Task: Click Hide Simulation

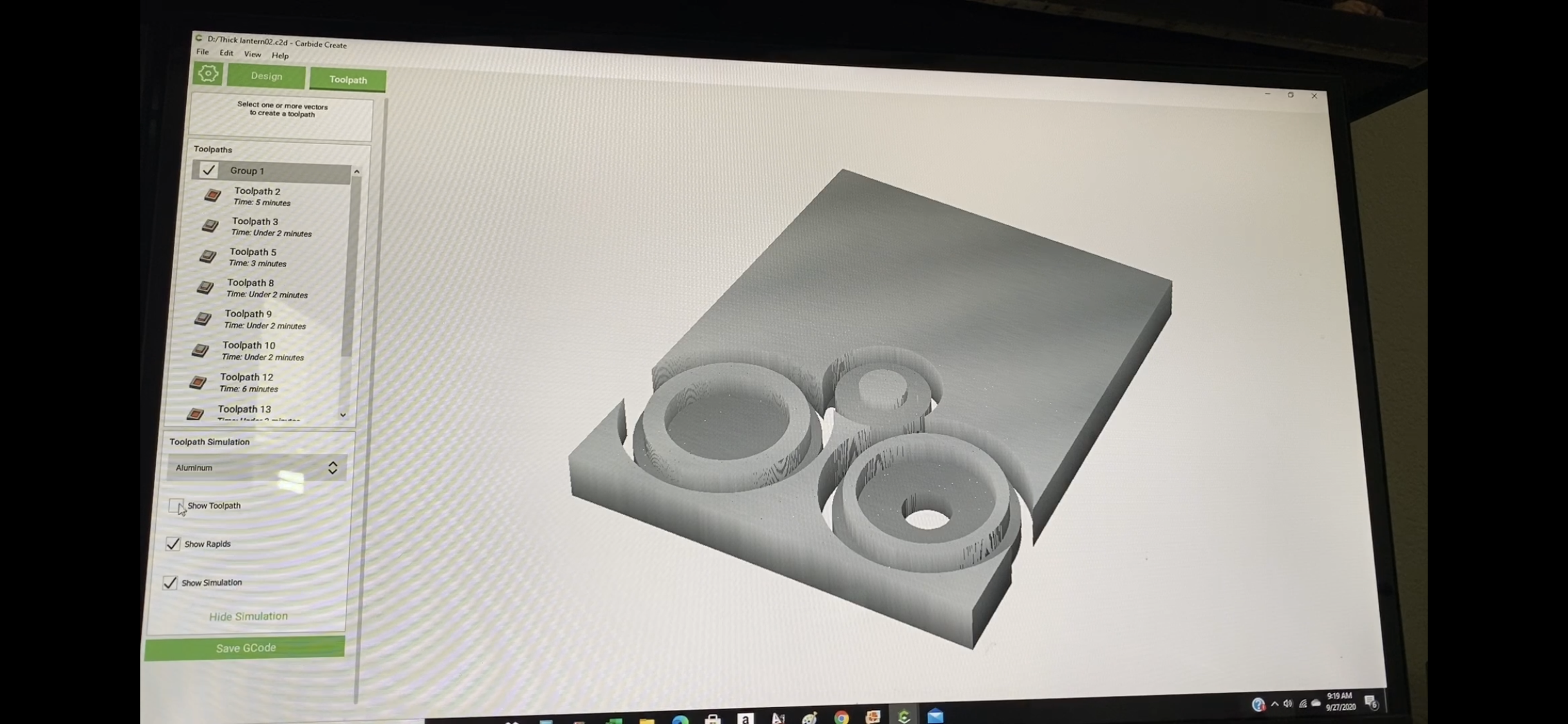Action: point(248,617)
